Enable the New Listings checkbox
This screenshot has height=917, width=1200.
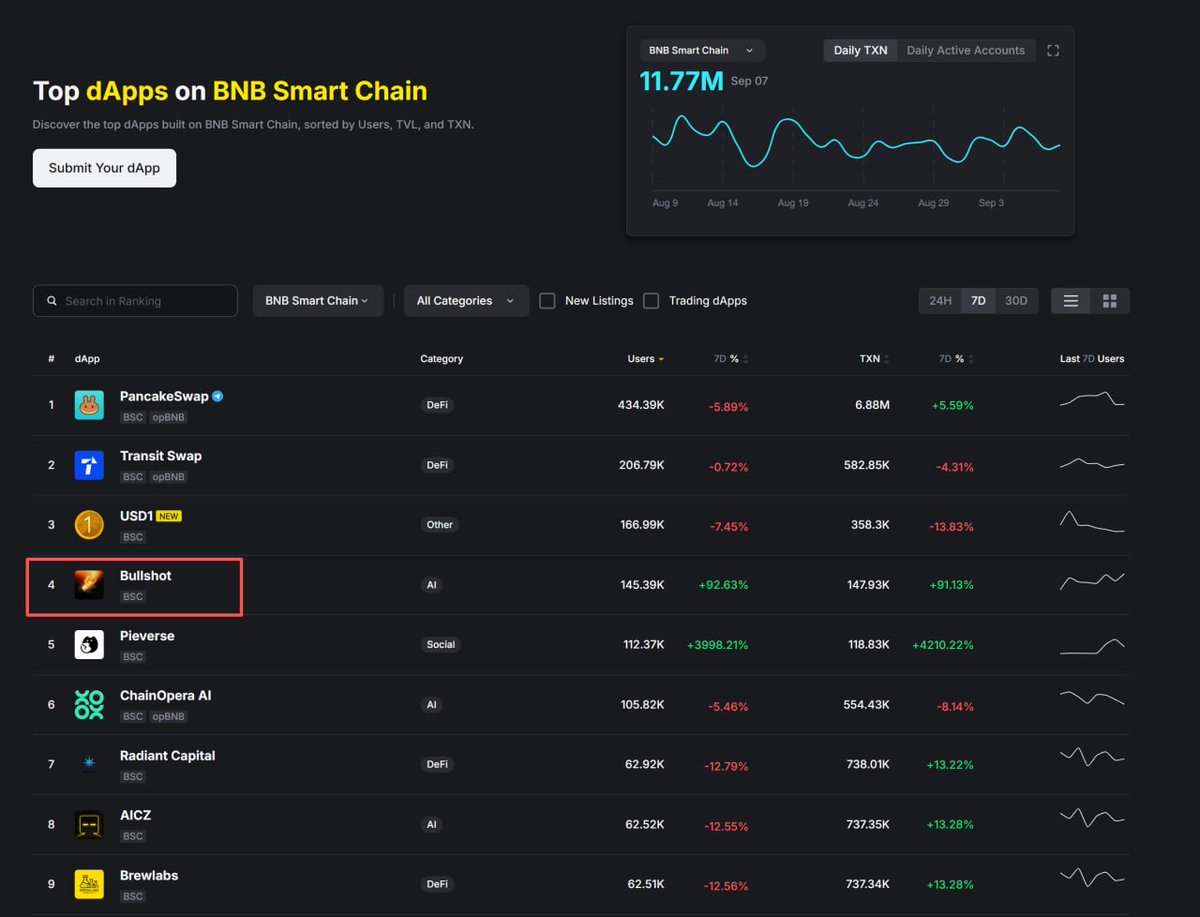pos(547,301)
